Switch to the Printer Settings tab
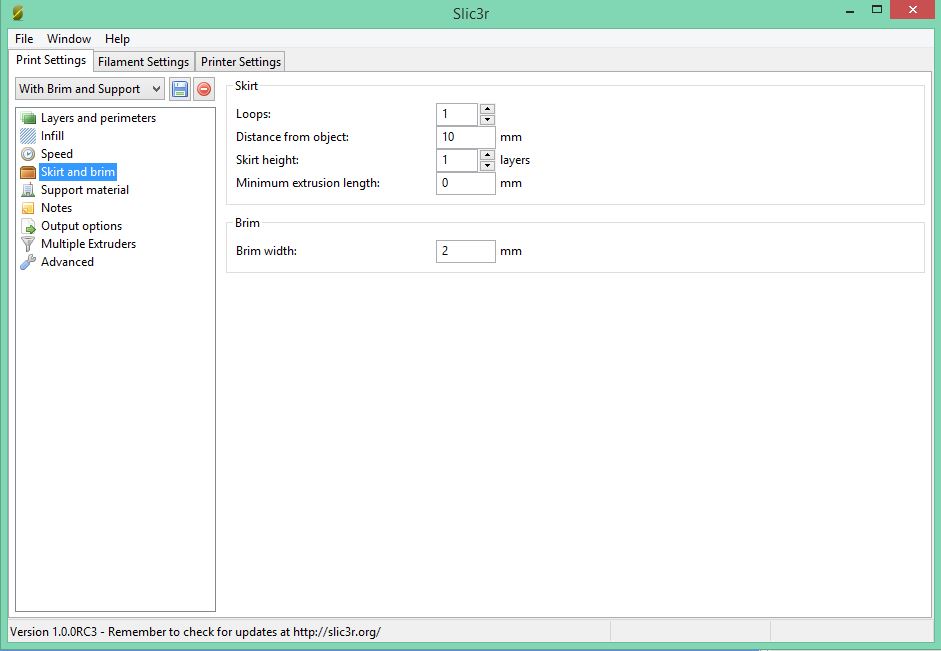941x651 pixels. 241,62
